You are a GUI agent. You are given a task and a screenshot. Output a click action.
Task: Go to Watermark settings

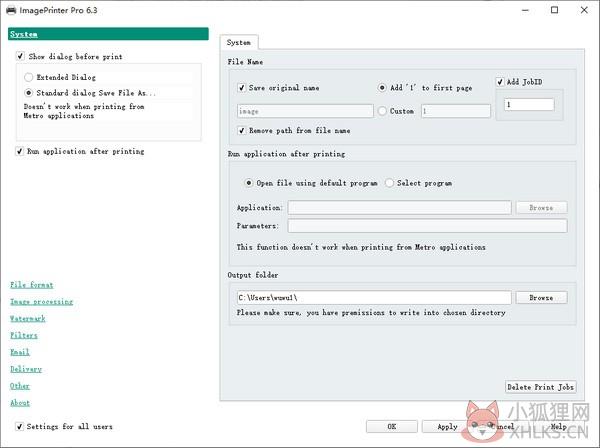click(x=28, y=319)
